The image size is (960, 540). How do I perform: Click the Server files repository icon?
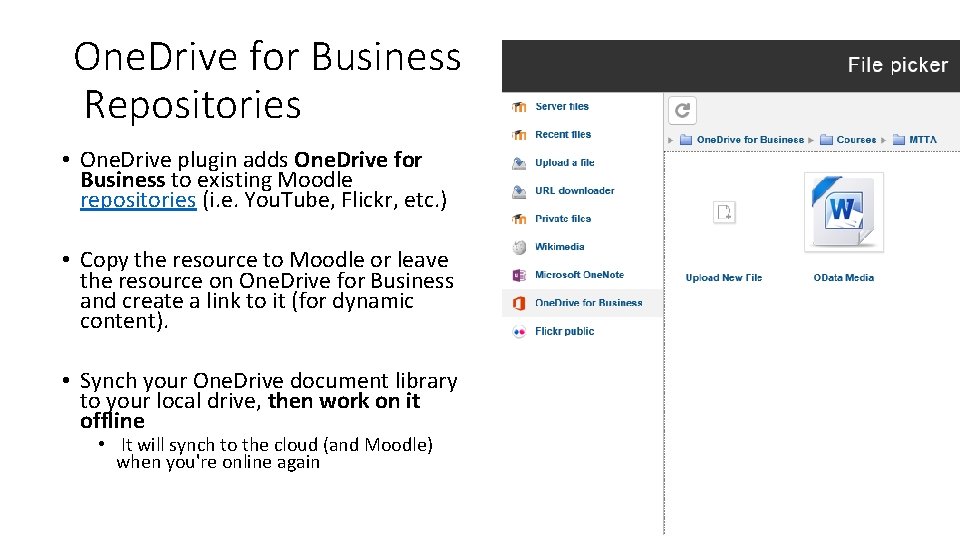tap(519, 107)
